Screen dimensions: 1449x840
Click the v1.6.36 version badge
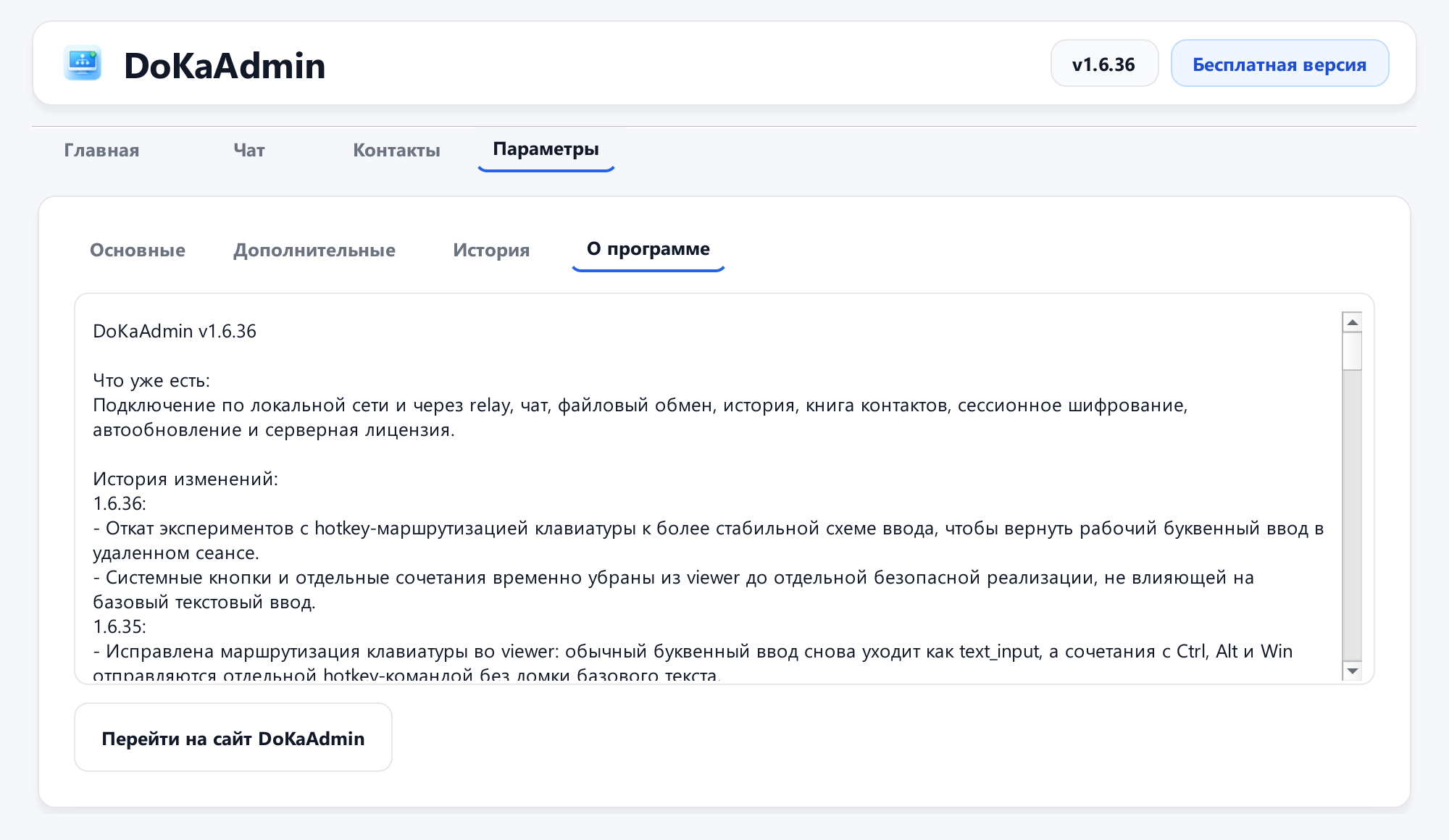pyautogui.click(x=1104, y=64)
